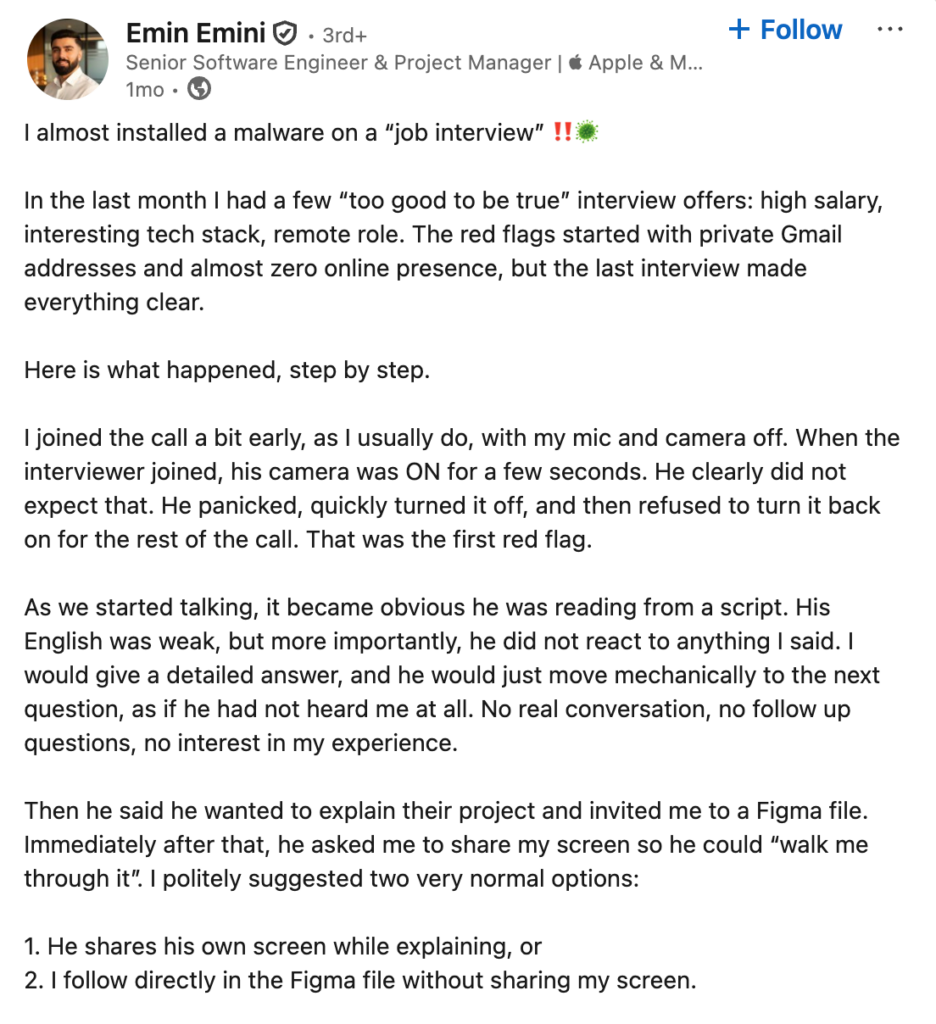Click the globe public visibility icon
The width and height of the screenshot is (936, 1024).
coord(199,90)
